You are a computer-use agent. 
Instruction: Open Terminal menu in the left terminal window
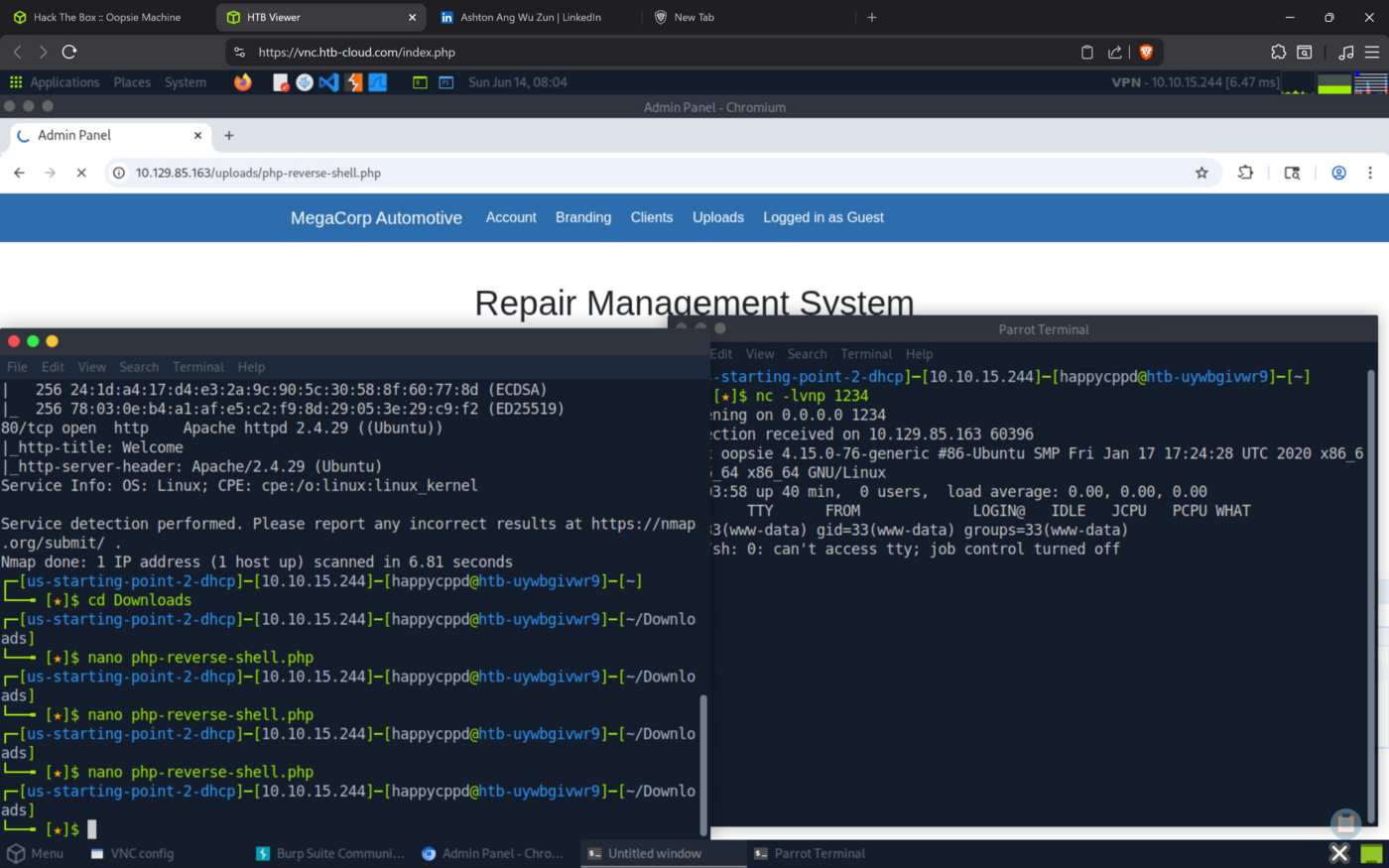(198, 367)
